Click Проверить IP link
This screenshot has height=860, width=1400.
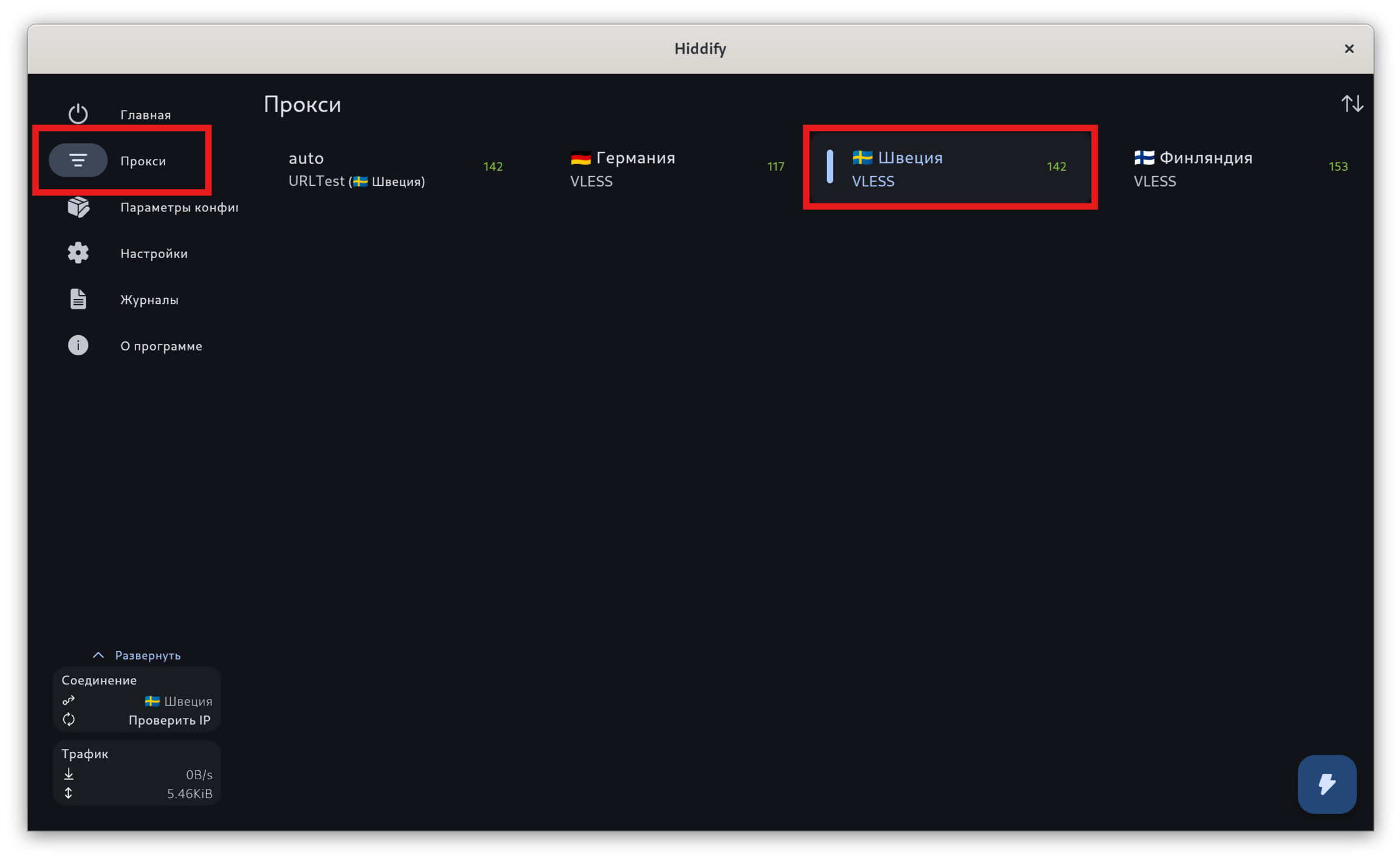(169, 720)
